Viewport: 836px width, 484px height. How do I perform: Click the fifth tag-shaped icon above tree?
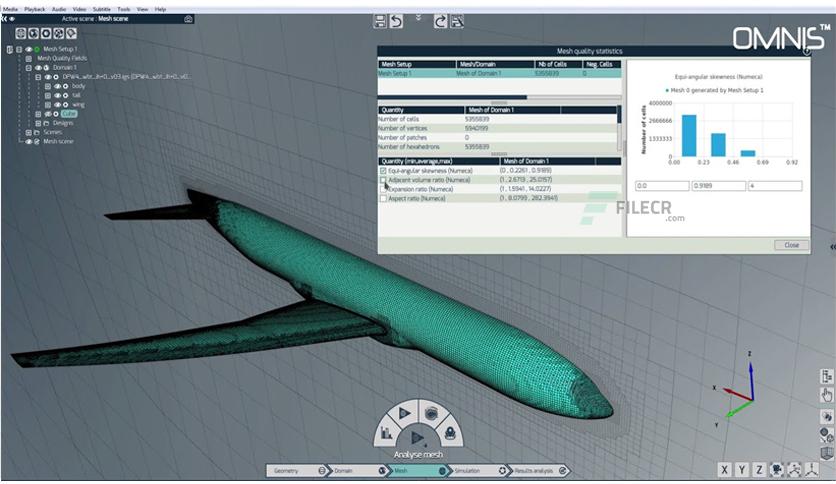(71, 34)
